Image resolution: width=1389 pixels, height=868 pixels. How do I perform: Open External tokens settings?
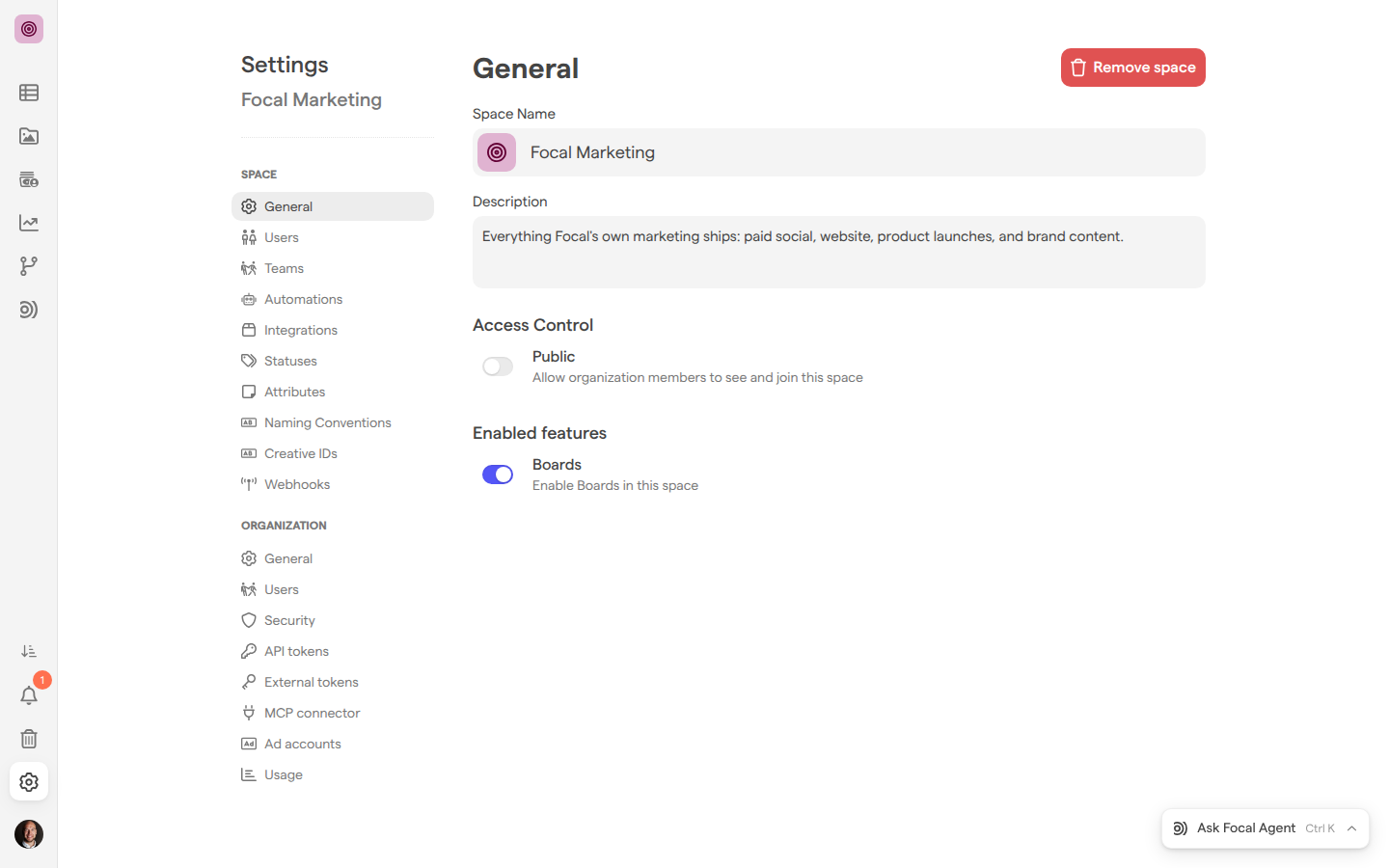(333, 682)
